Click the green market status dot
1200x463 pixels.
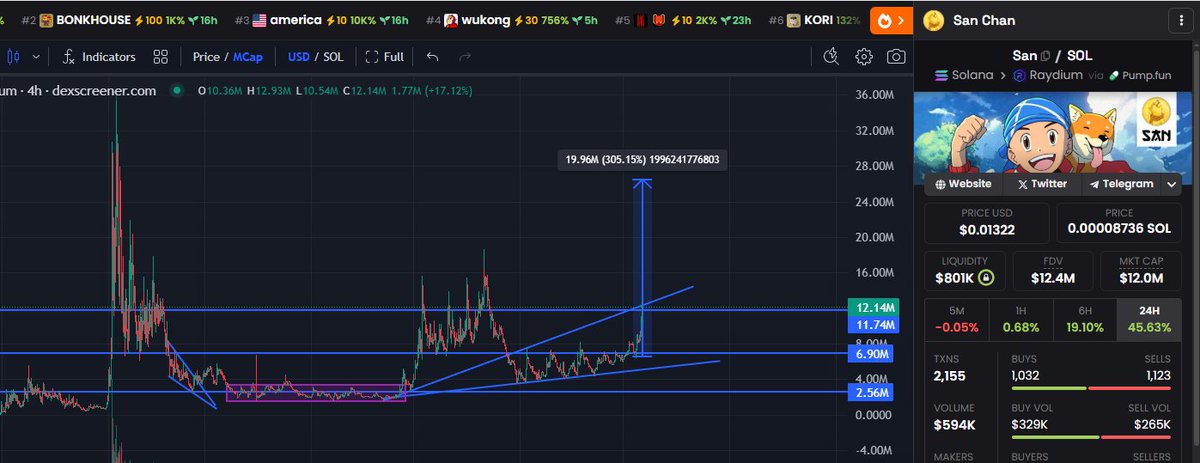pos(177,90)
